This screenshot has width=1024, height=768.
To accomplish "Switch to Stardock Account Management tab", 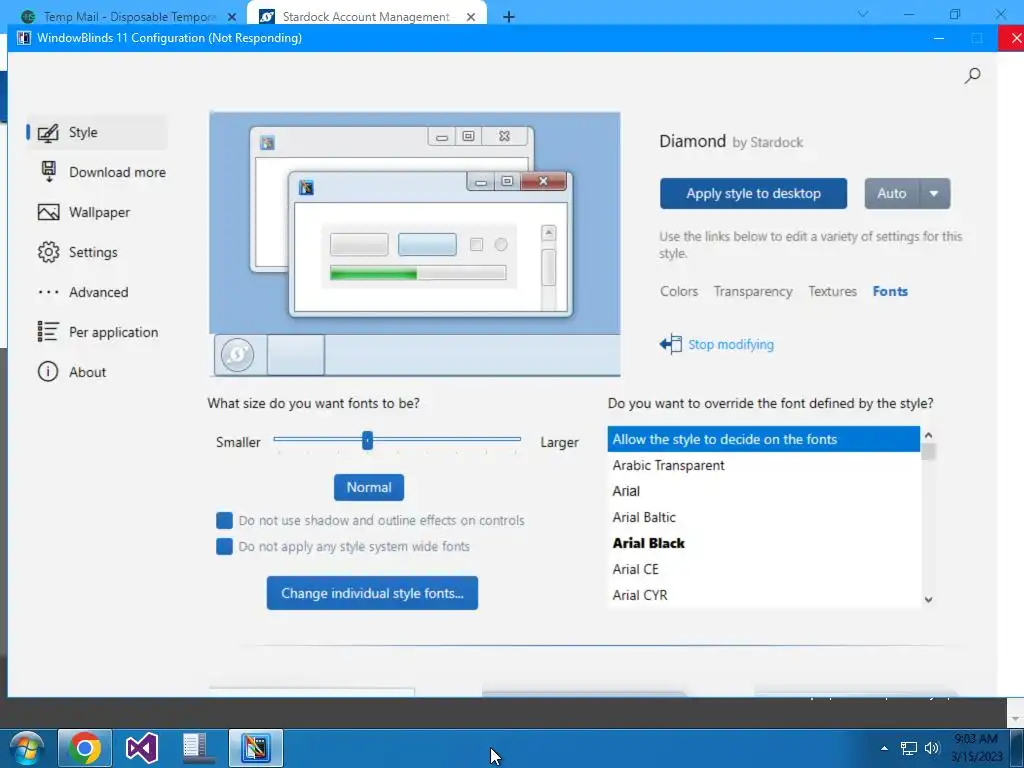I will pyautogui.click(x=366, y=17).
